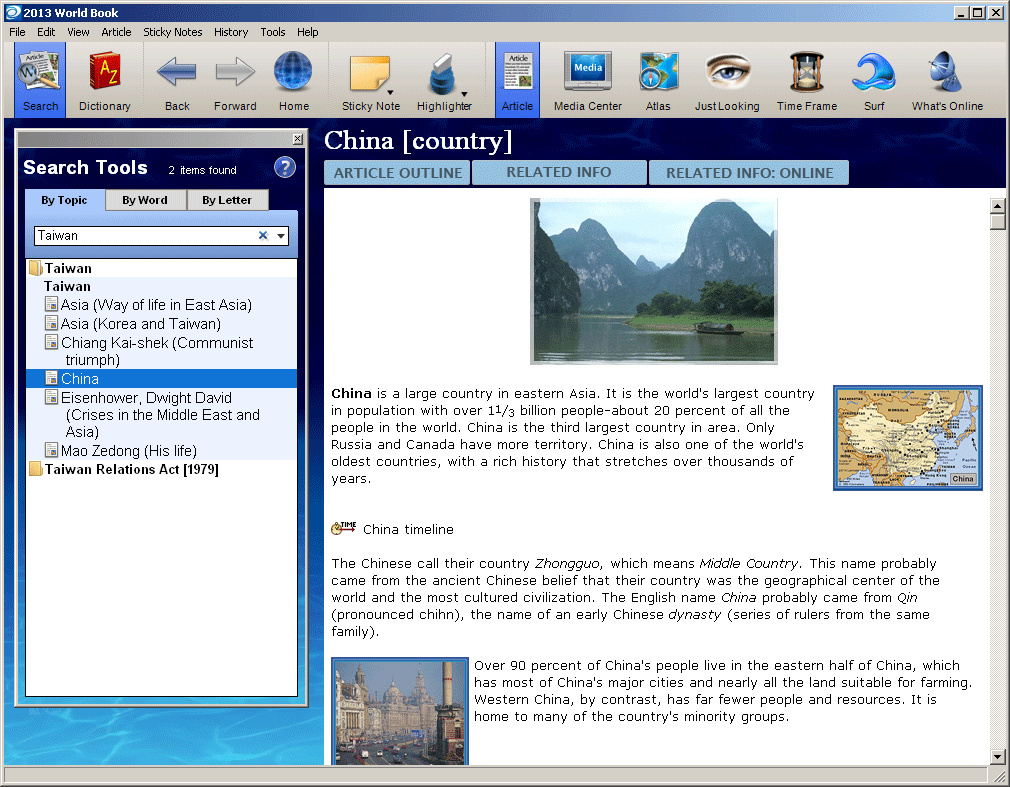Image resolution: width=1010 pixels, height=787 pixels.
Task: Open the Related Info tab
Action: point(558,173)
